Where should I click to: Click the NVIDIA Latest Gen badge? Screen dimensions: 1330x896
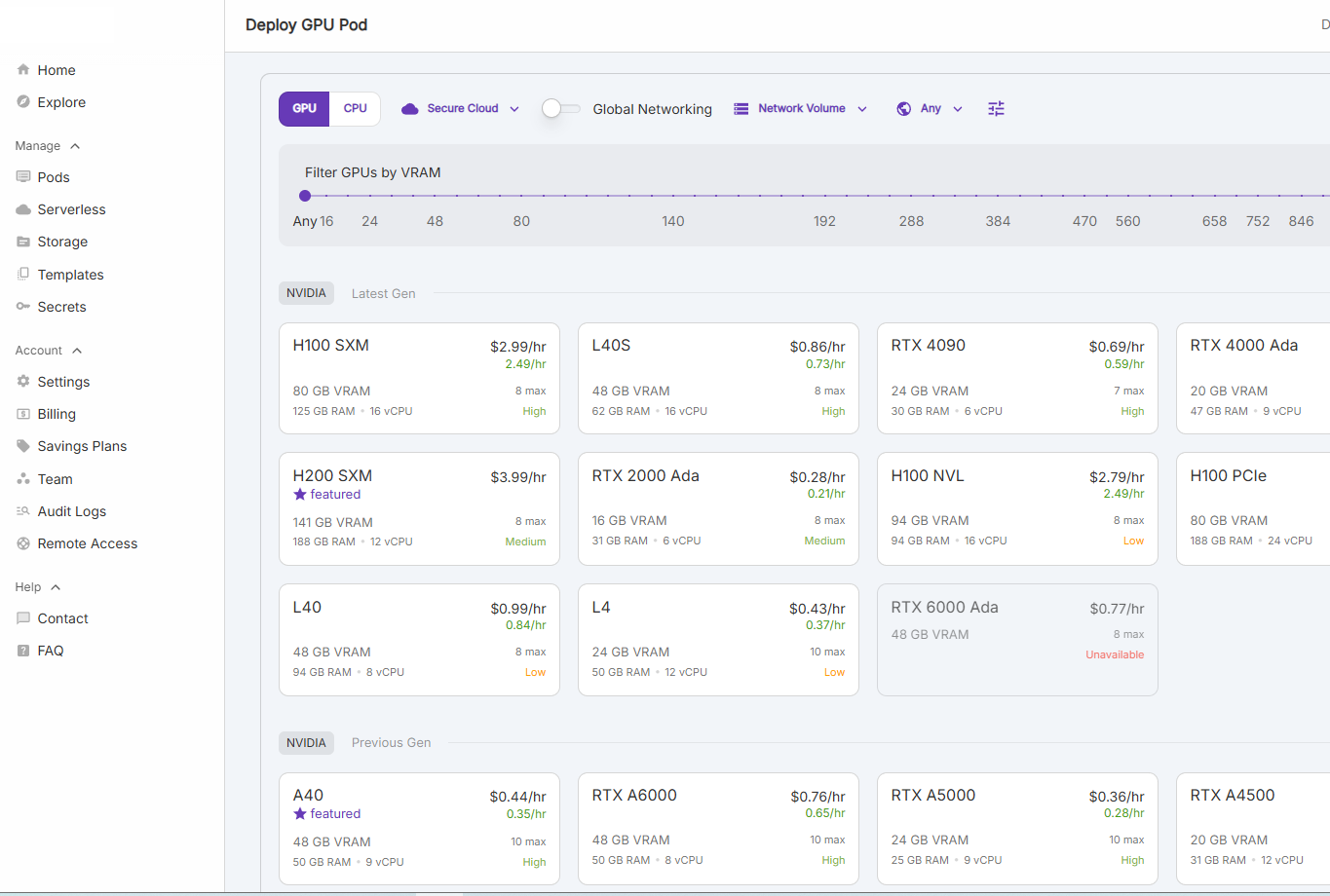[306, 293]
